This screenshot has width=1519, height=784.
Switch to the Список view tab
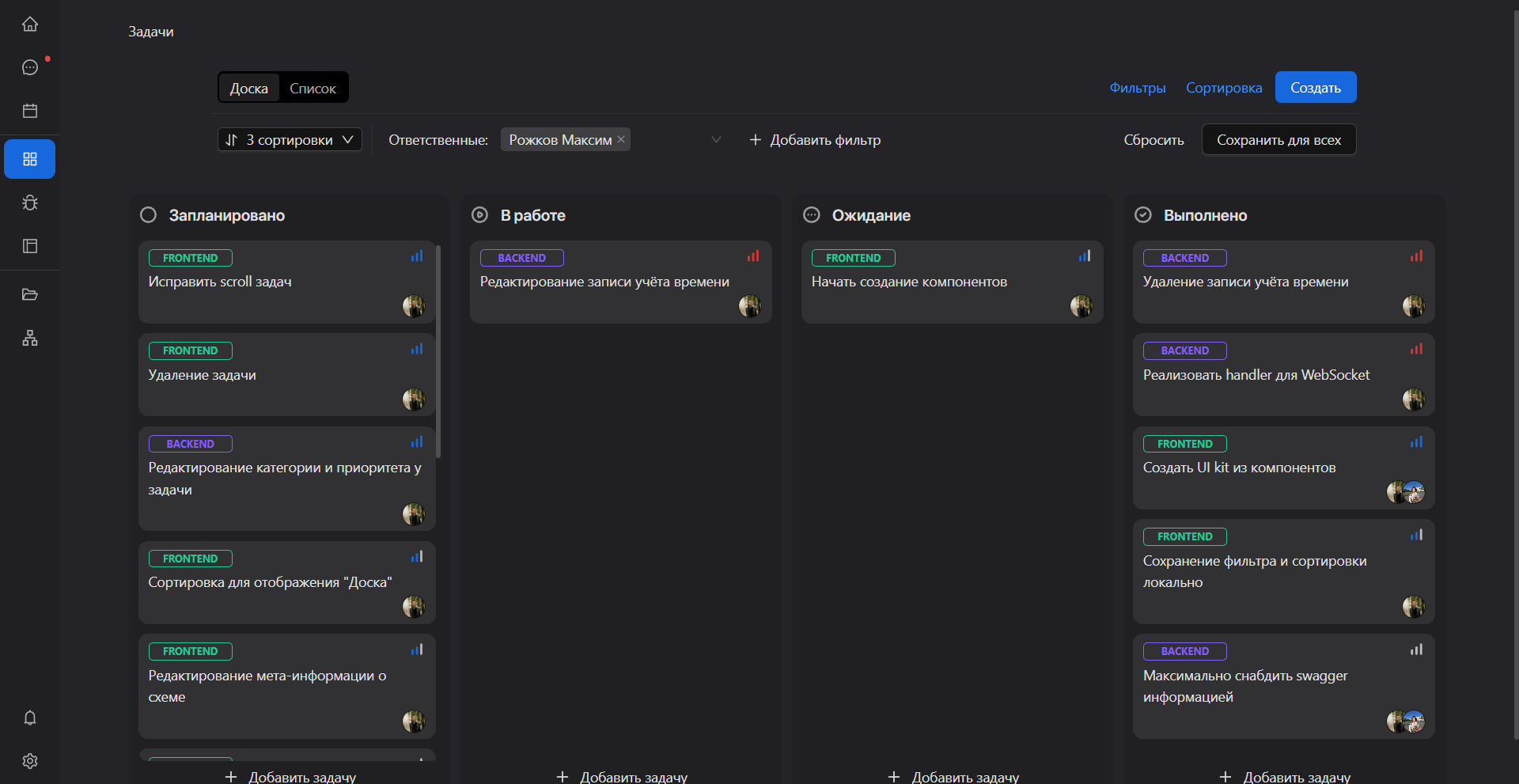coord(313,89)
